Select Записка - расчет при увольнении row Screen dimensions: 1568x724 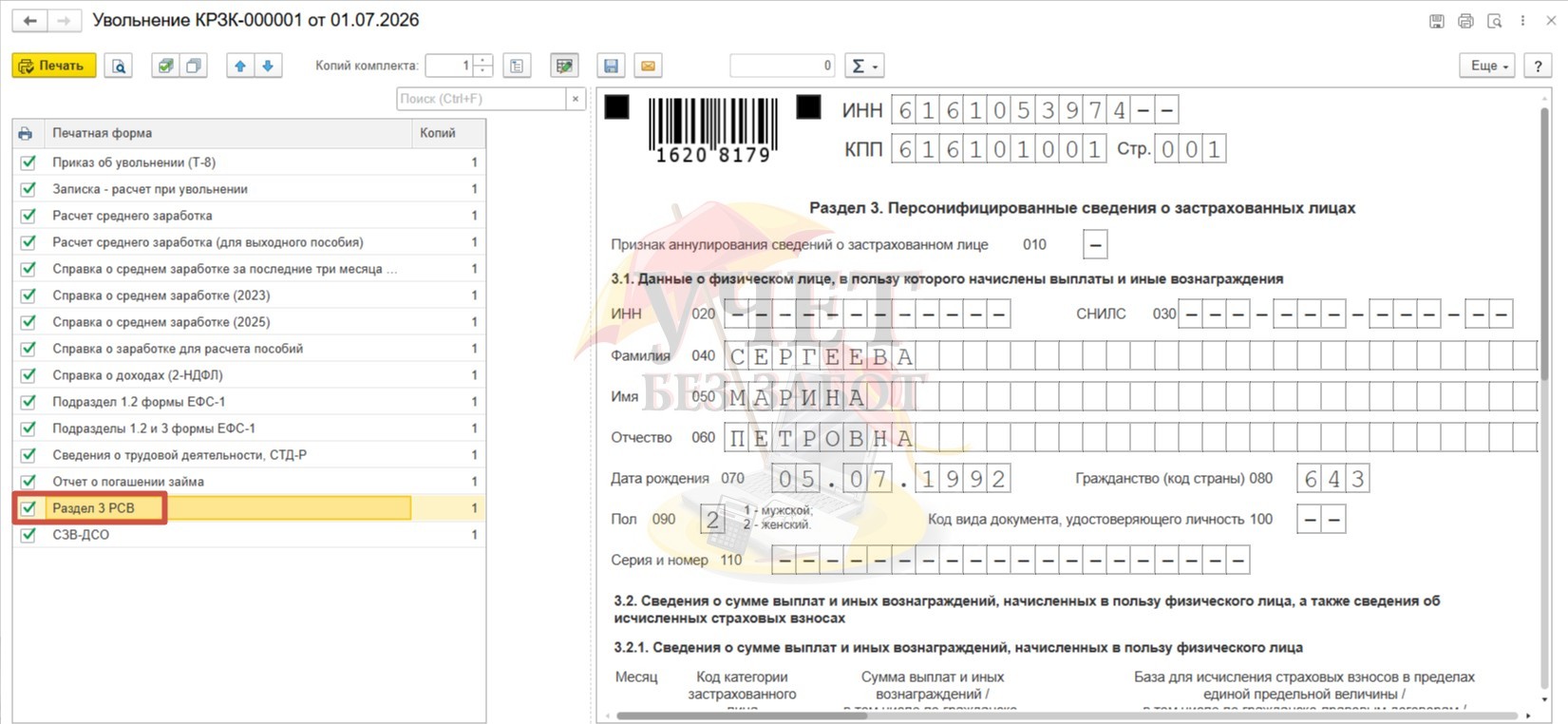[250, 189]
